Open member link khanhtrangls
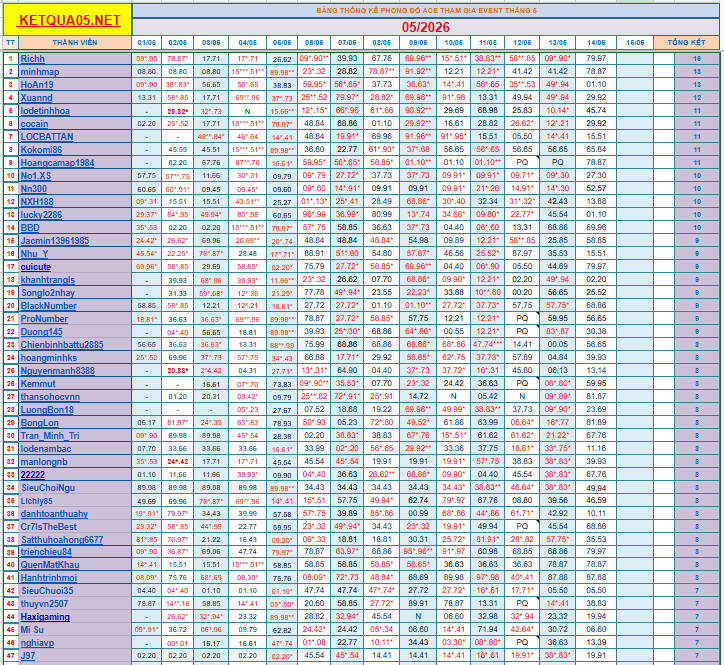Screen dimensions: 724x665 pos(48,279)
